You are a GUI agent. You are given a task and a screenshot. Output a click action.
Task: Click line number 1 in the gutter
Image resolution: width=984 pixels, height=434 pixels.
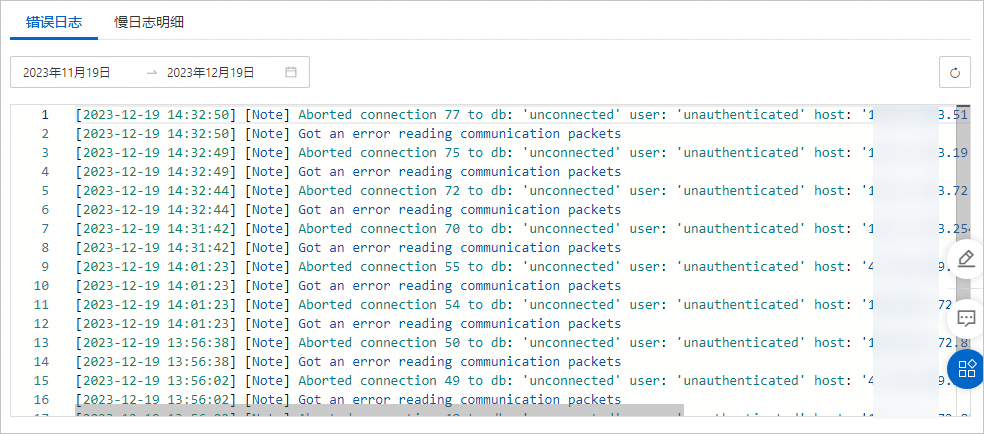click(44, 115)
